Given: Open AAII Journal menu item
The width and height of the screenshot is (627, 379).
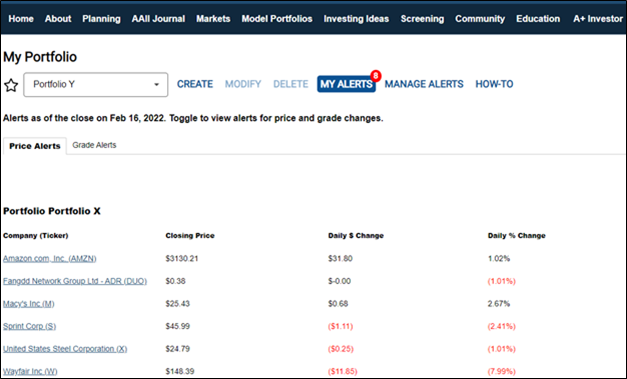Looking at the screenshot, I should coord(158,19).
